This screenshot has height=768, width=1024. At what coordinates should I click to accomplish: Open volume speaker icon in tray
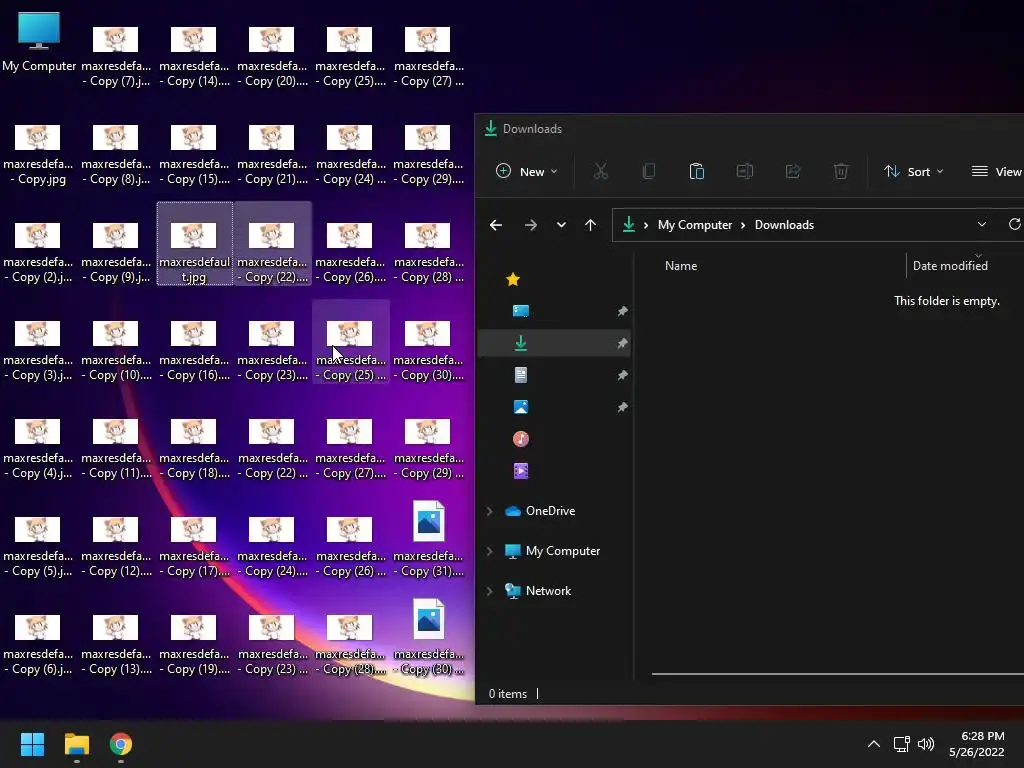tap(926, 744)
